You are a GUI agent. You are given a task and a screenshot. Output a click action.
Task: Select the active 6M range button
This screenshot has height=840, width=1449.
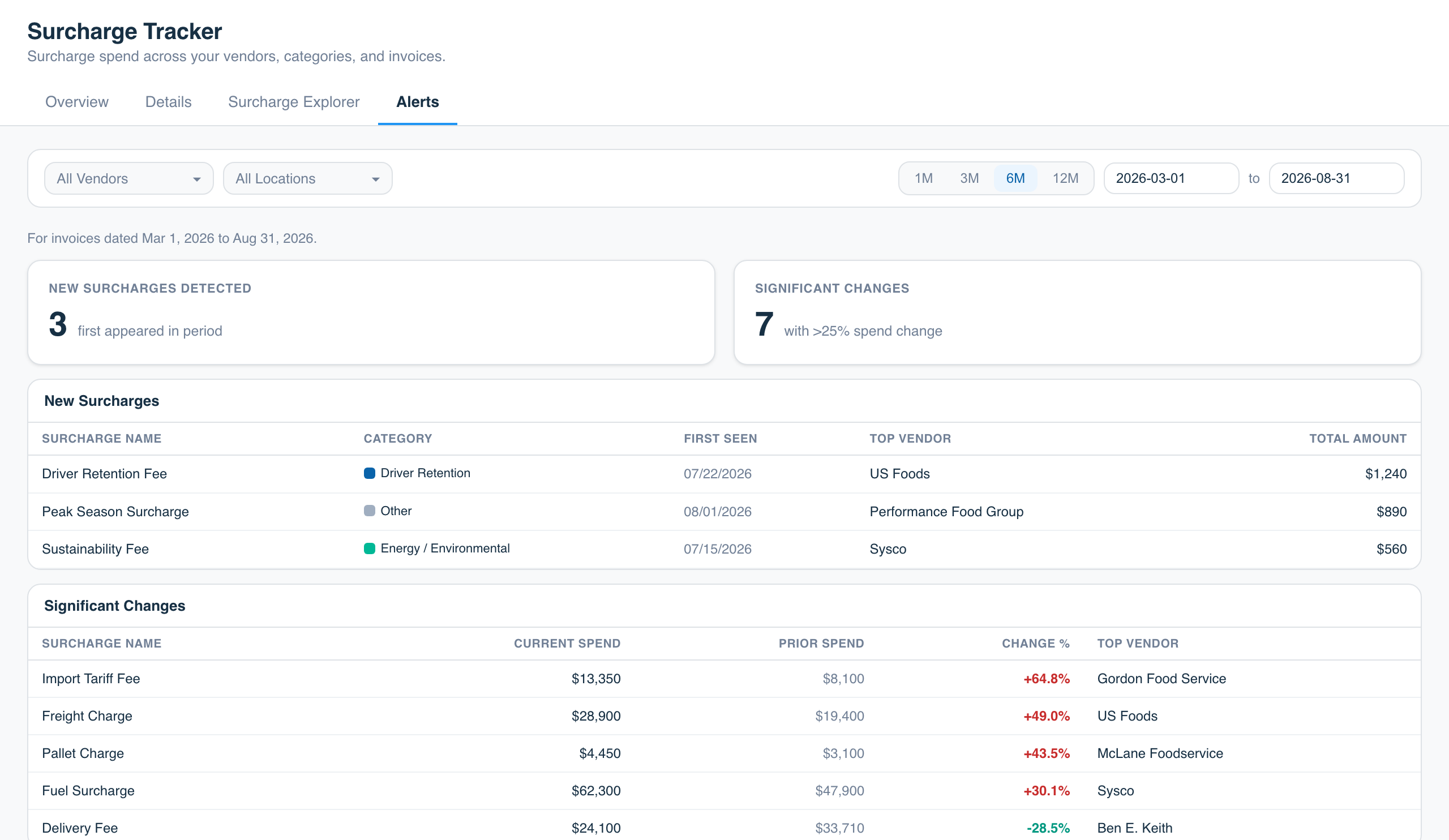pos(1015,178)
